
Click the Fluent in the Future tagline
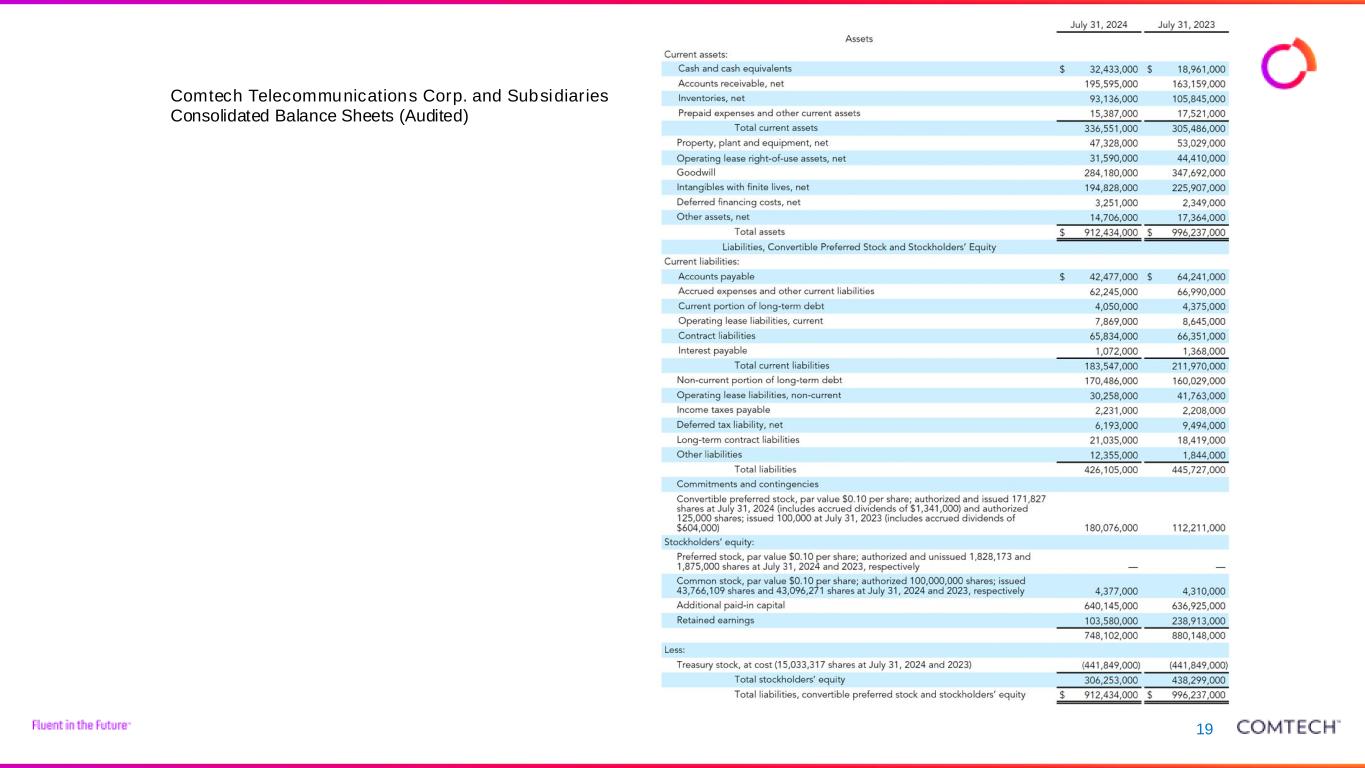(x=81, y=725)
